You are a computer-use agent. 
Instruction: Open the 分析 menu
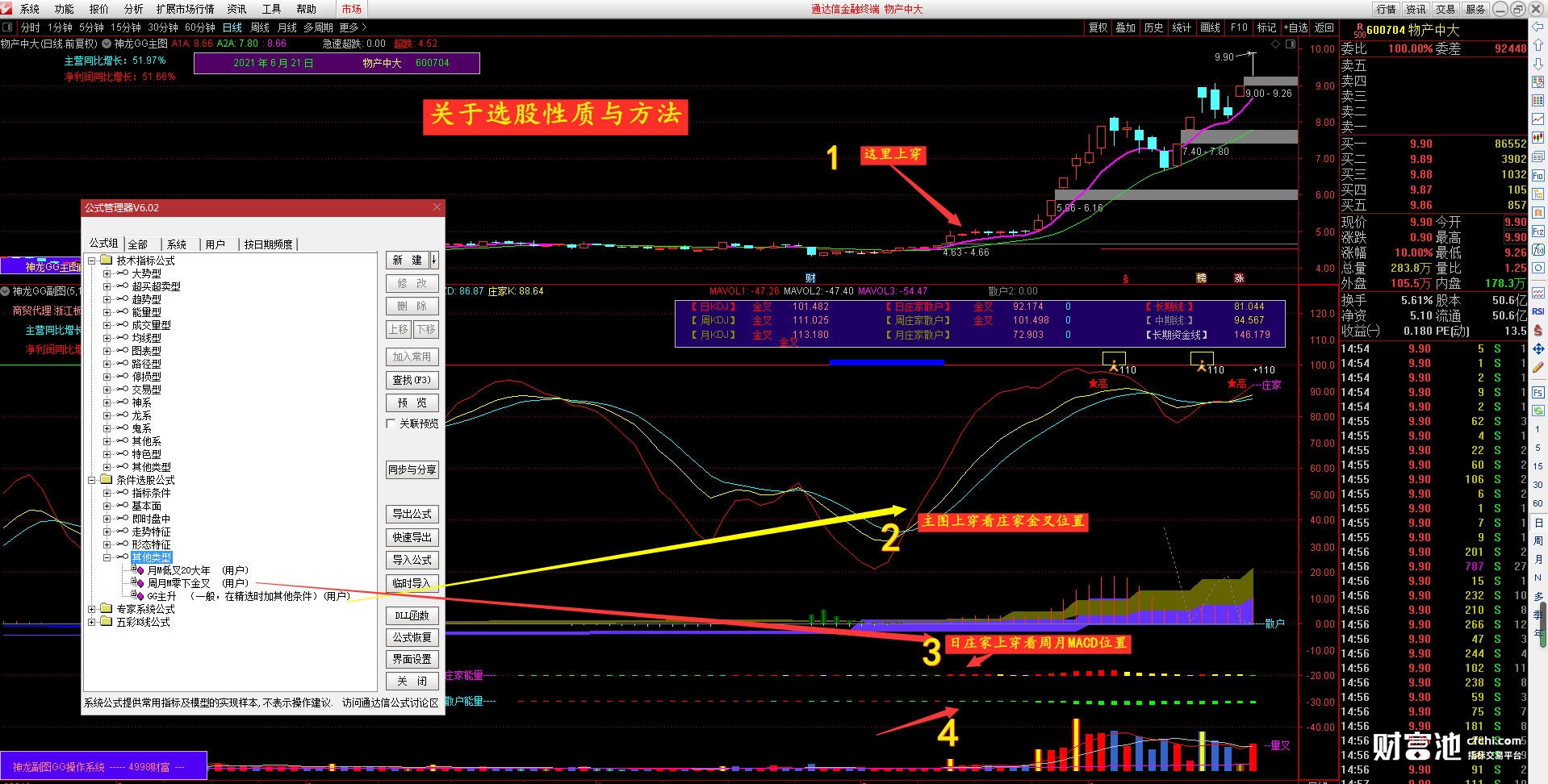tap(134, 9)
